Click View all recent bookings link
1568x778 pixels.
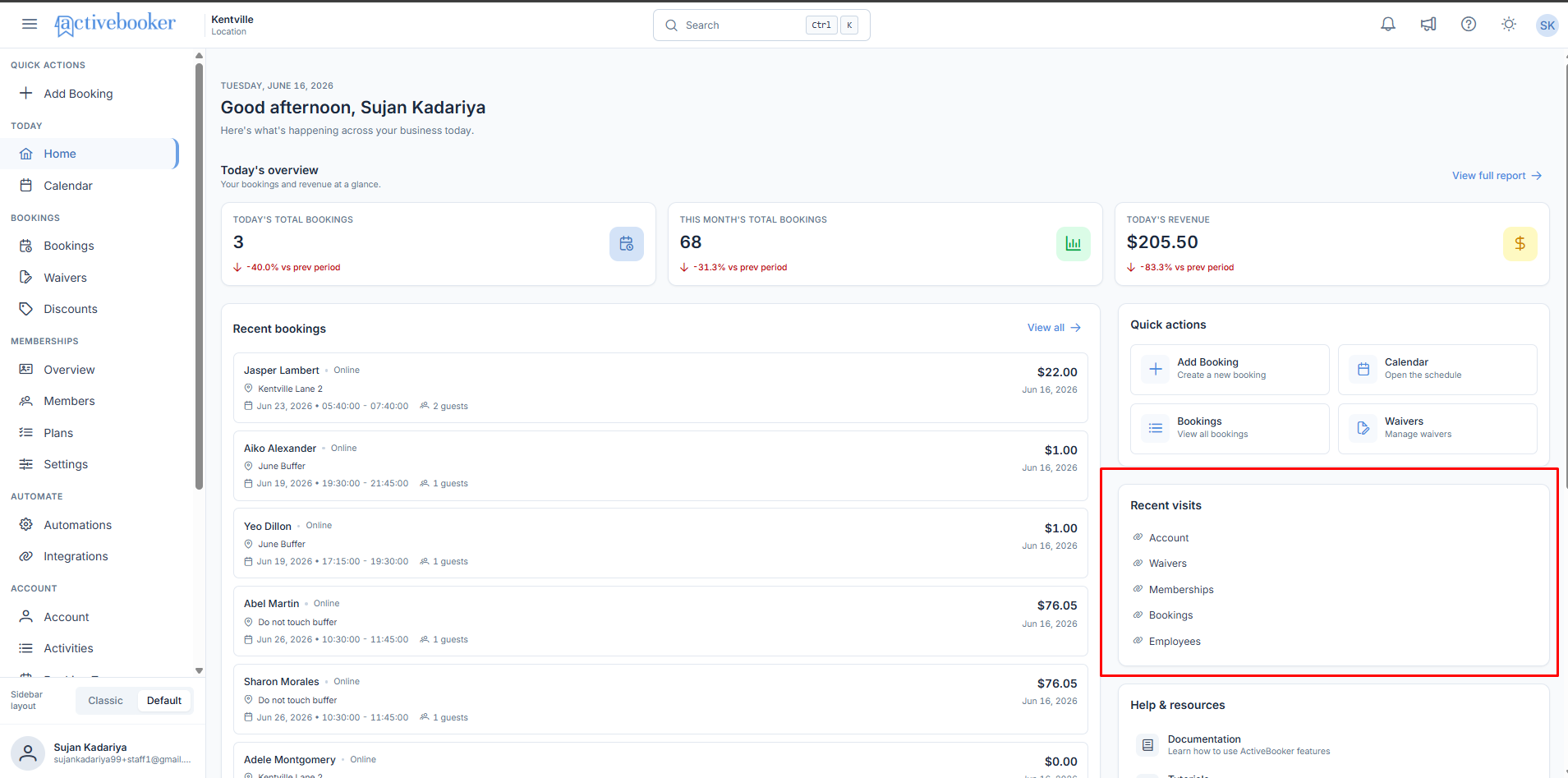(x=1054, y=328)
